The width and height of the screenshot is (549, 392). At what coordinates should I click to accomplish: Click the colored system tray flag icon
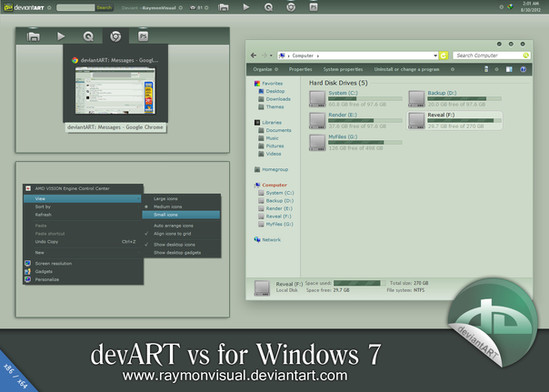(510, 7)
